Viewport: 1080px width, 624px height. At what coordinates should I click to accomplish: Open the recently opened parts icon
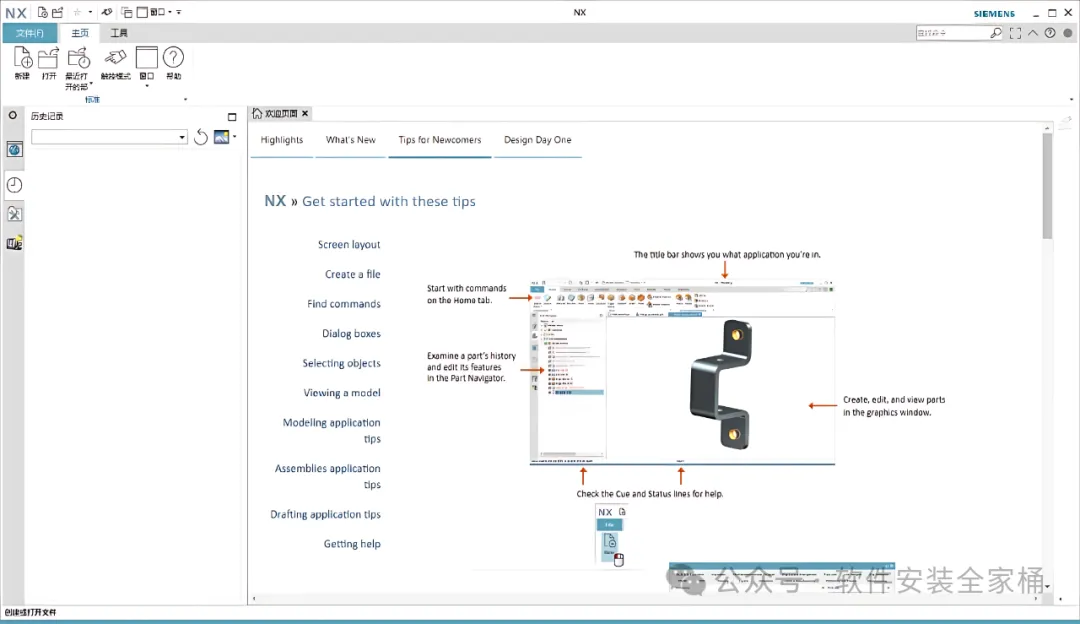point(78,58)
